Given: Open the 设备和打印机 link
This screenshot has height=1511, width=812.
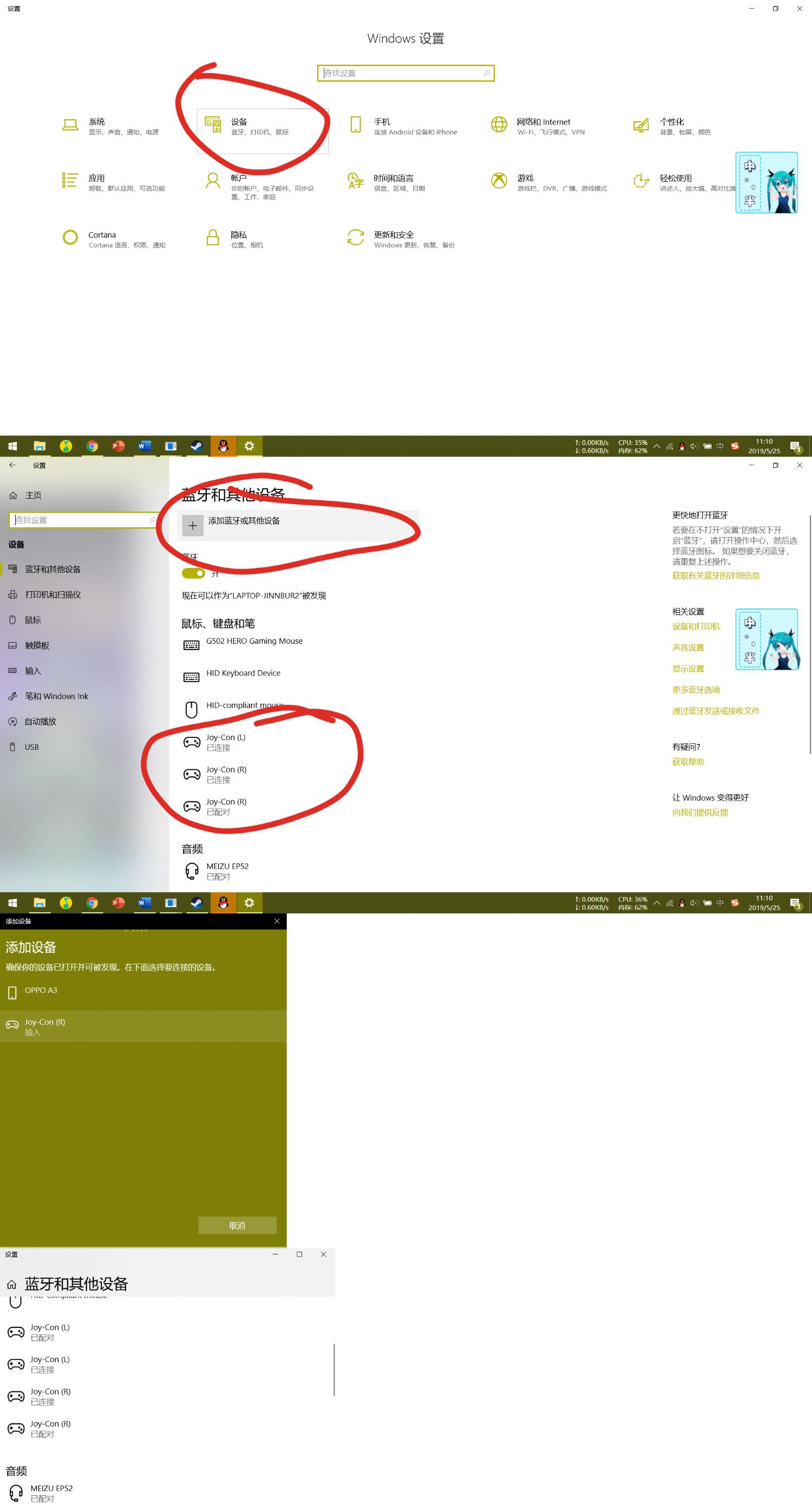Looking at the screenshot, I should pyautogui.click(x=696, y=626).
